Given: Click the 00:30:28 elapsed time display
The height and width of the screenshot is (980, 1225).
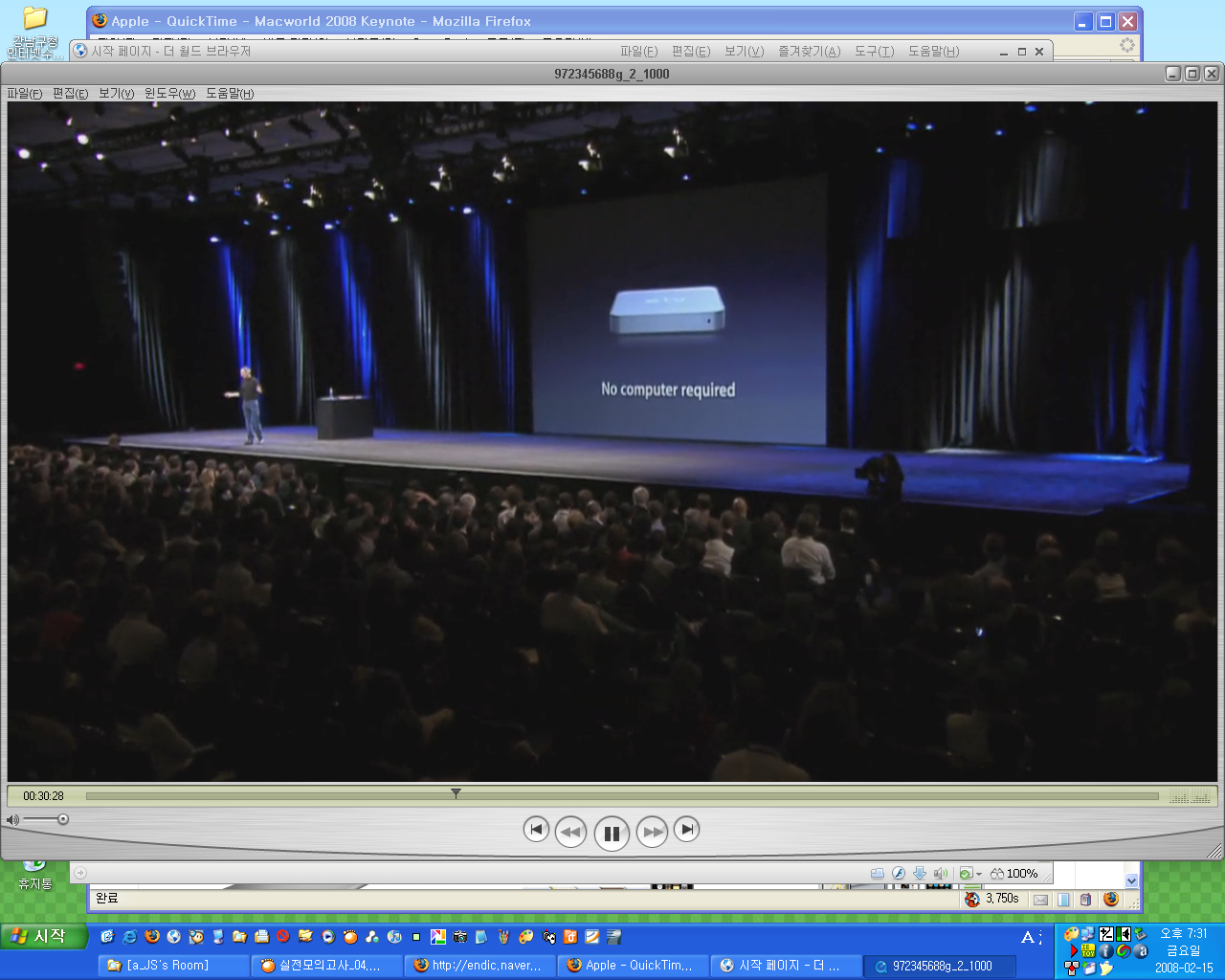Looking at the screenshot, I should click(44, 796).
